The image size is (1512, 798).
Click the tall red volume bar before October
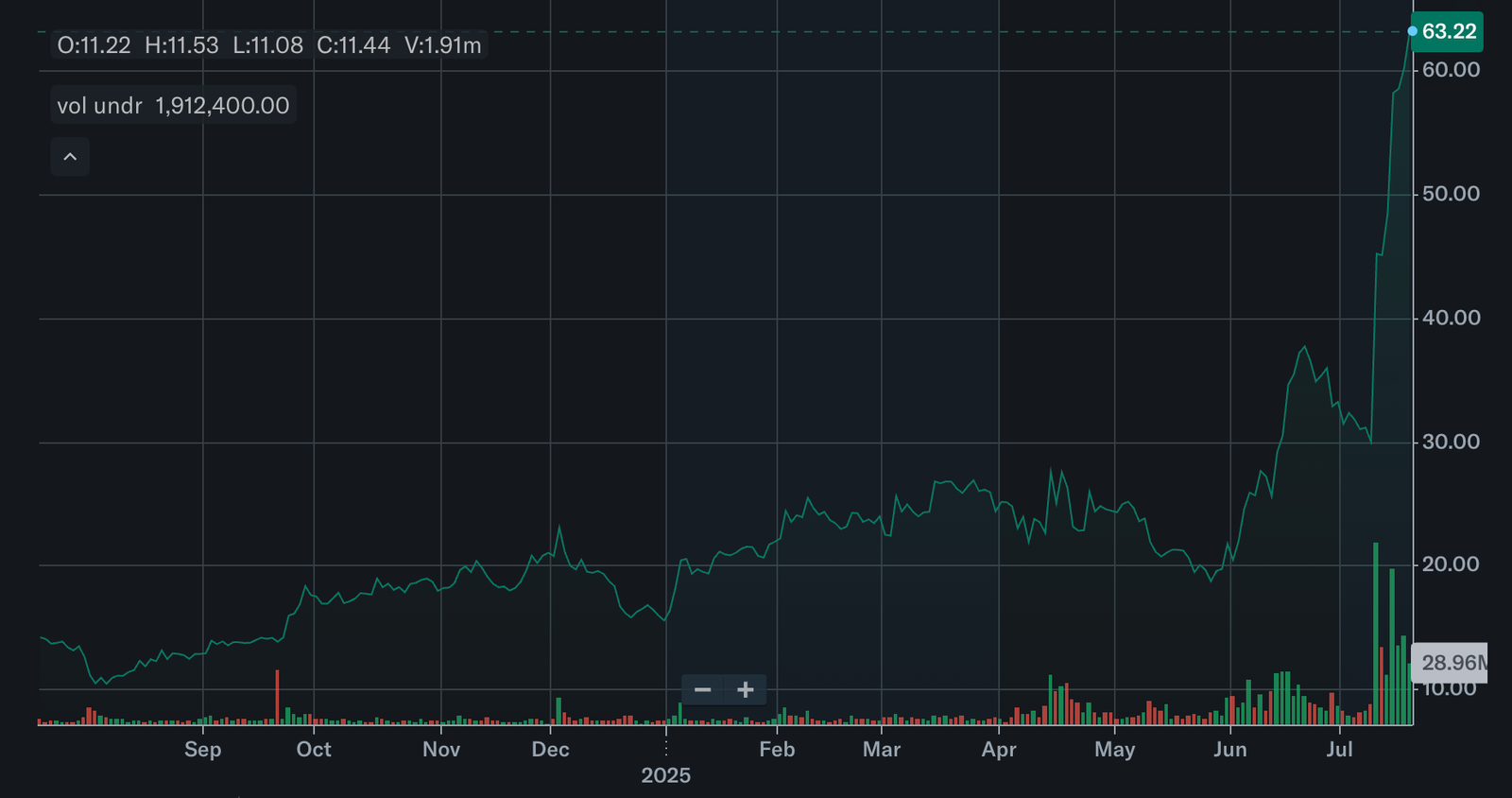(277, 696)
